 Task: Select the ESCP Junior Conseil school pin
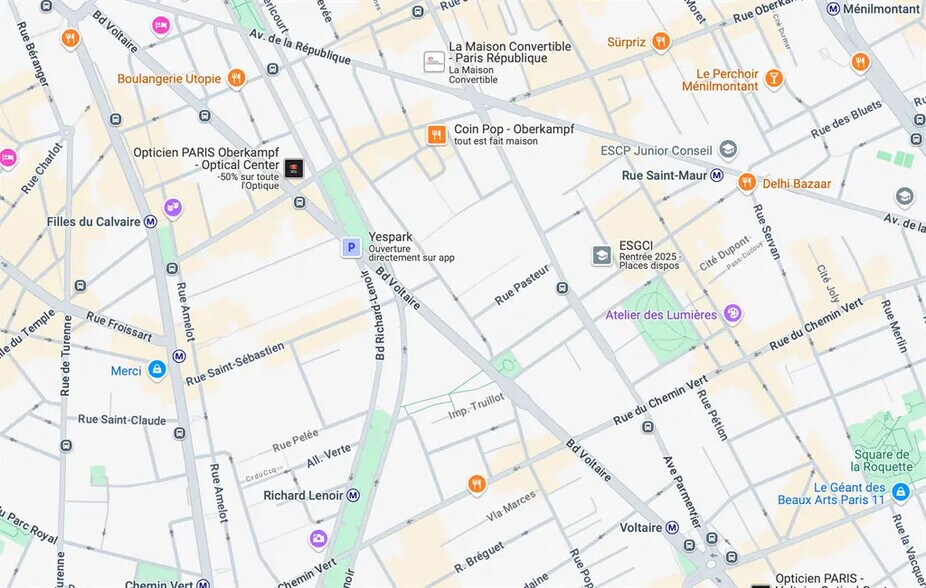pos(728,150)
